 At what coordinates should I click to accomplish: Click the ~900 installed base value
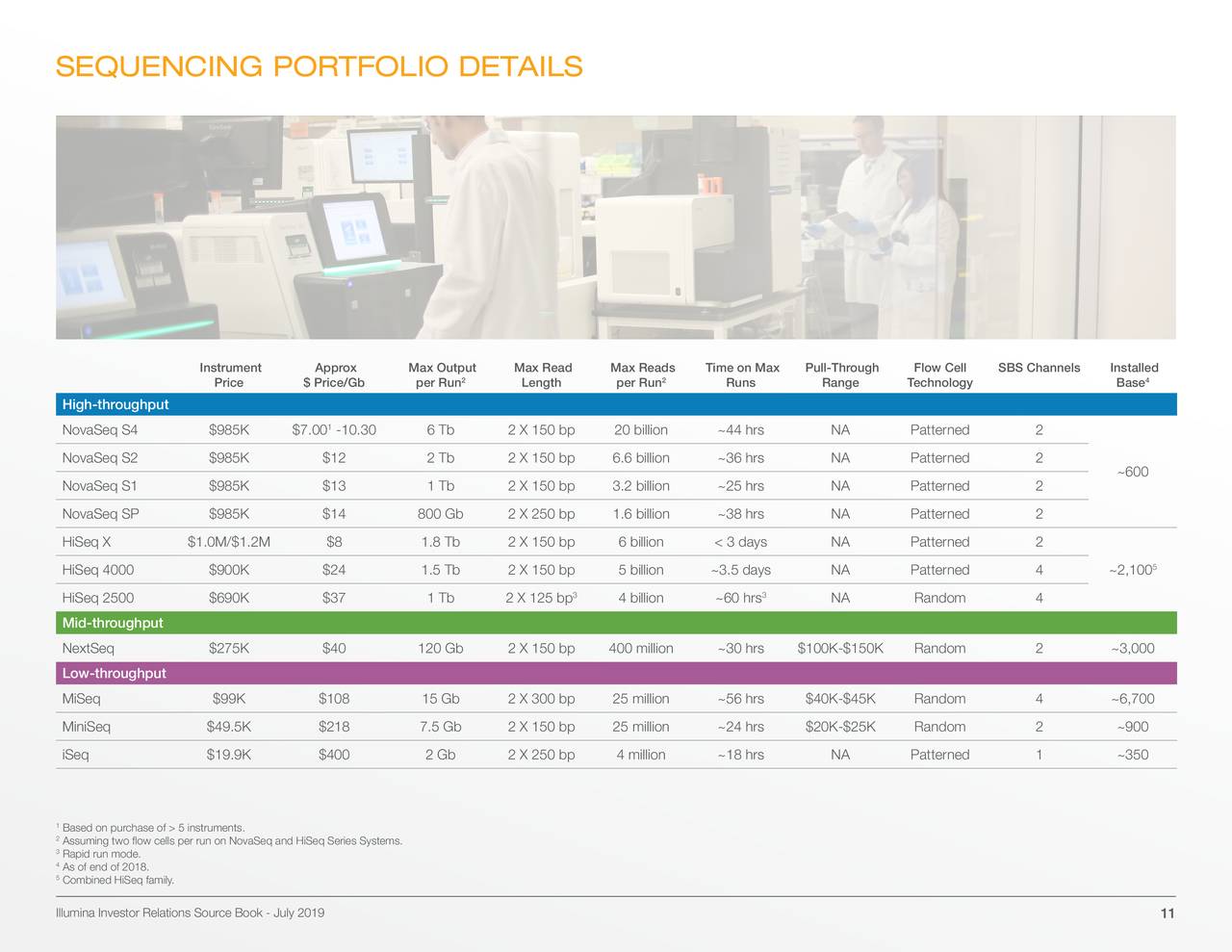(x=1133, y=727)
